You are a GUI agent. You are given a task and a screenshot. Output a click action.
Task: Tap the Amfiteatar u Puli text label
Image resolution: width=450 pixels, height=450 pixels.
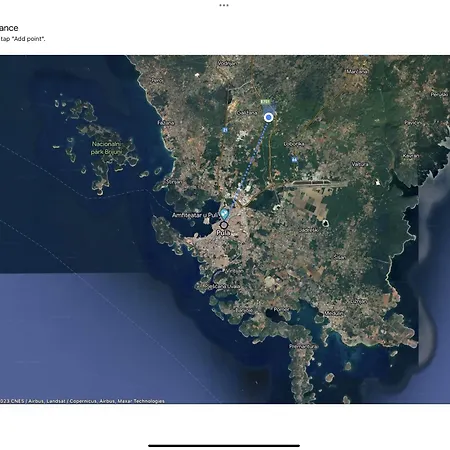[195, 215]
